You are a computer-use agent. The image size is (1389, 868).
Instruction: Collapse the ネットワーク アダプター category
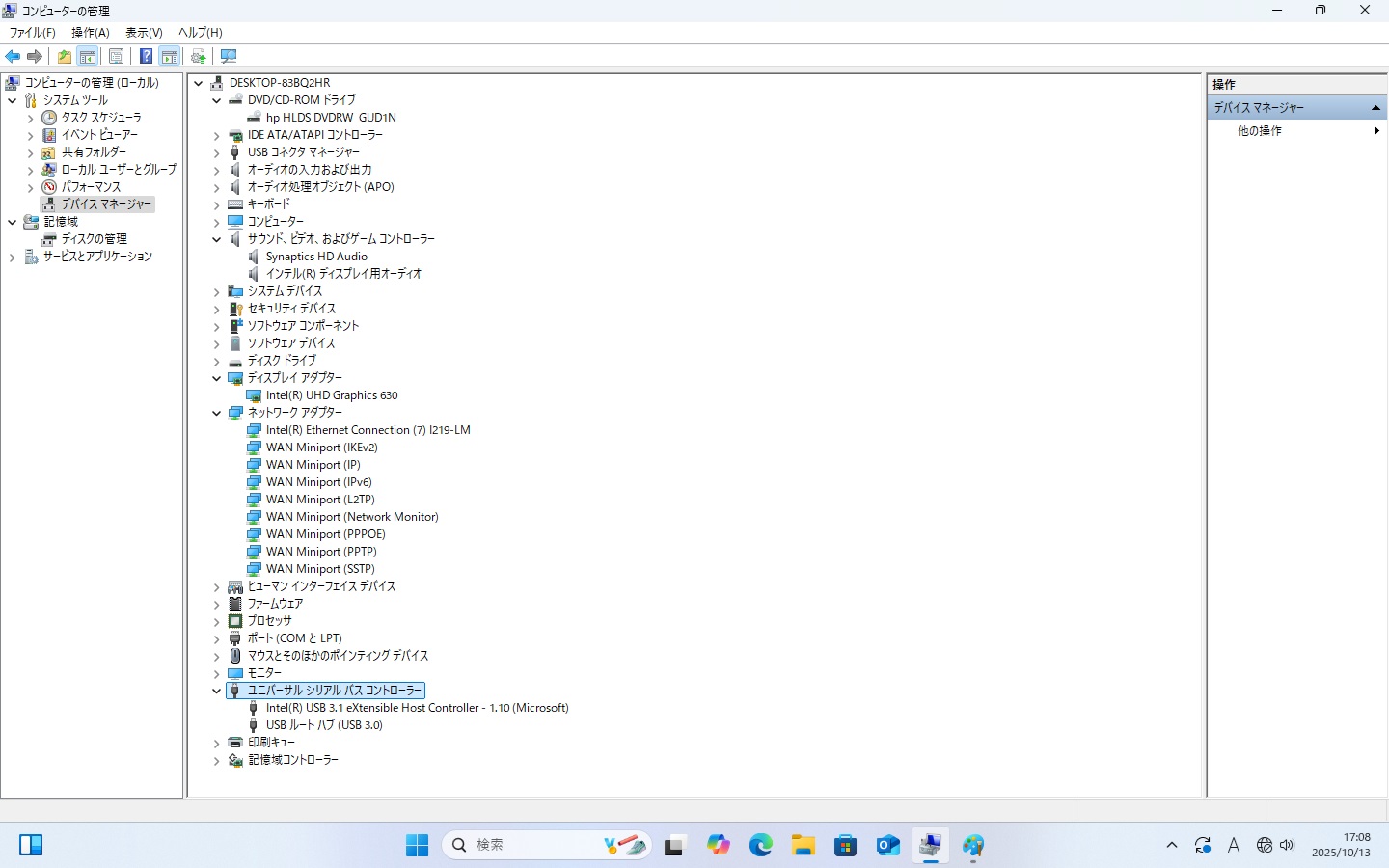217,414
